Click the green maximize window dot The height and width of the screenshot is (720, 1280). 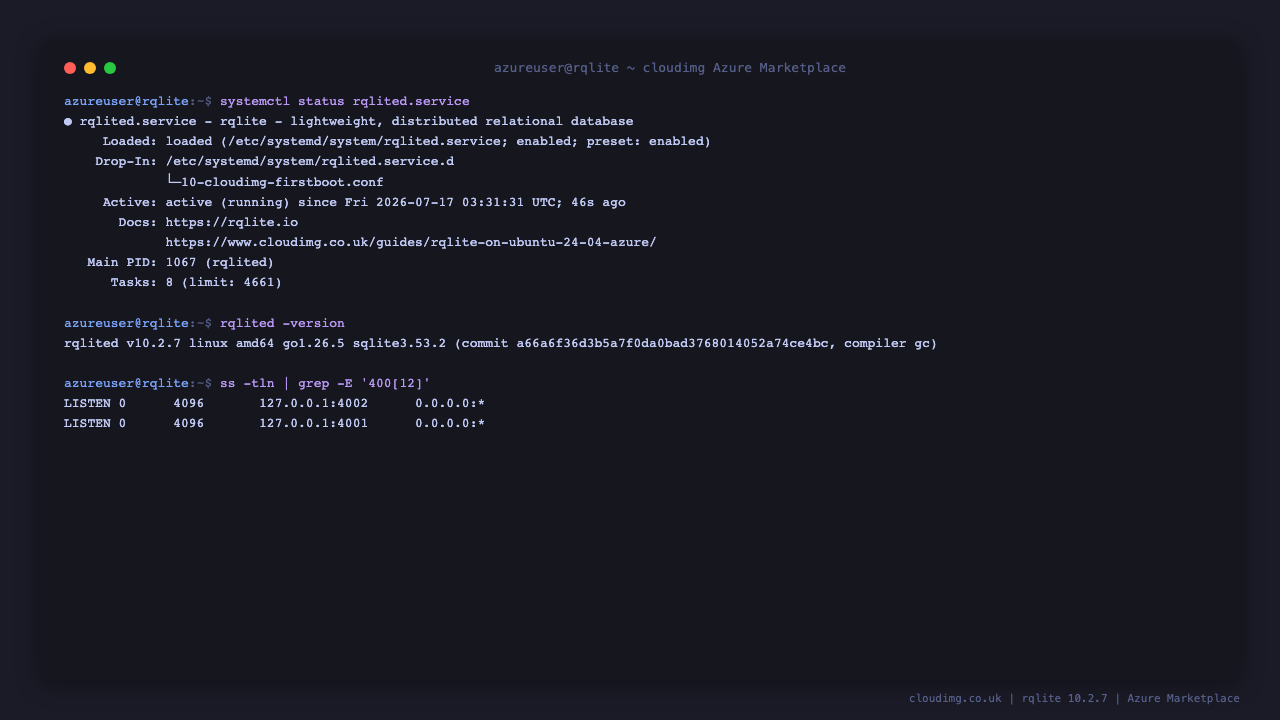(x=110, y=68)
